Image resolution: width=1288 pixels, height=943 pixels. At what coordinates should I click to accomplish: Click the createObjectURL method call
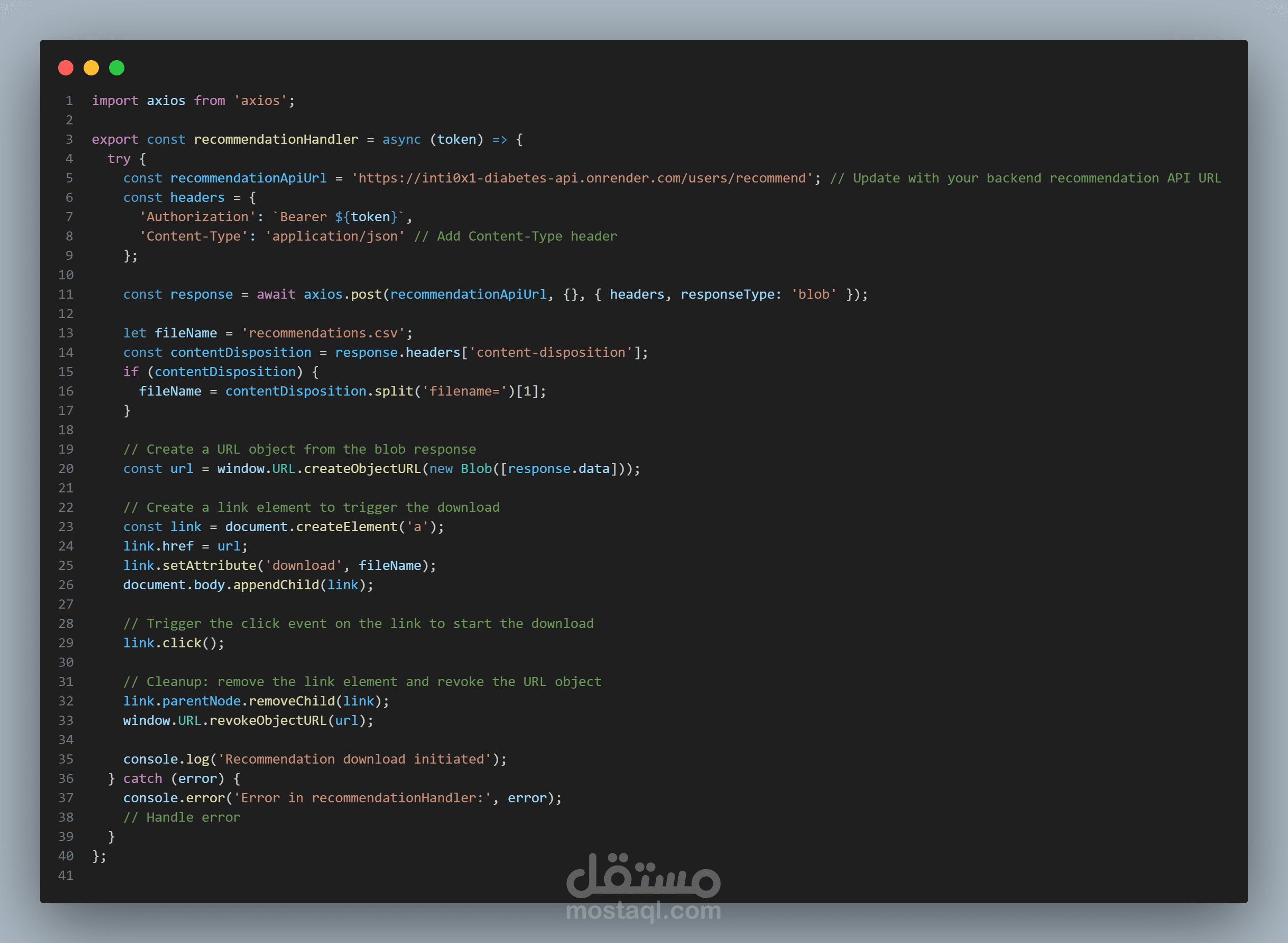[x=362, y=468]
